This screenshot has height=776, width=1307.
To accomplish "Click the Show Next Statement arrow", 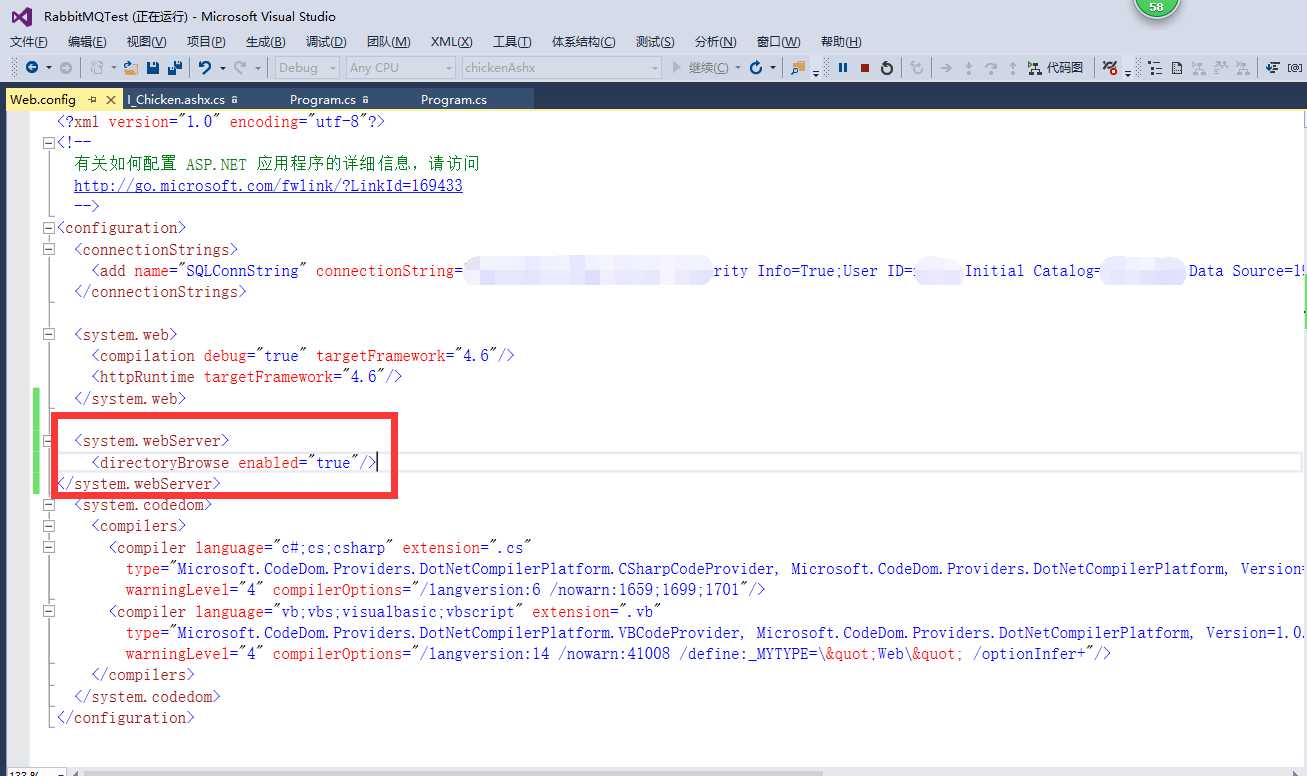I will [945, 68].
